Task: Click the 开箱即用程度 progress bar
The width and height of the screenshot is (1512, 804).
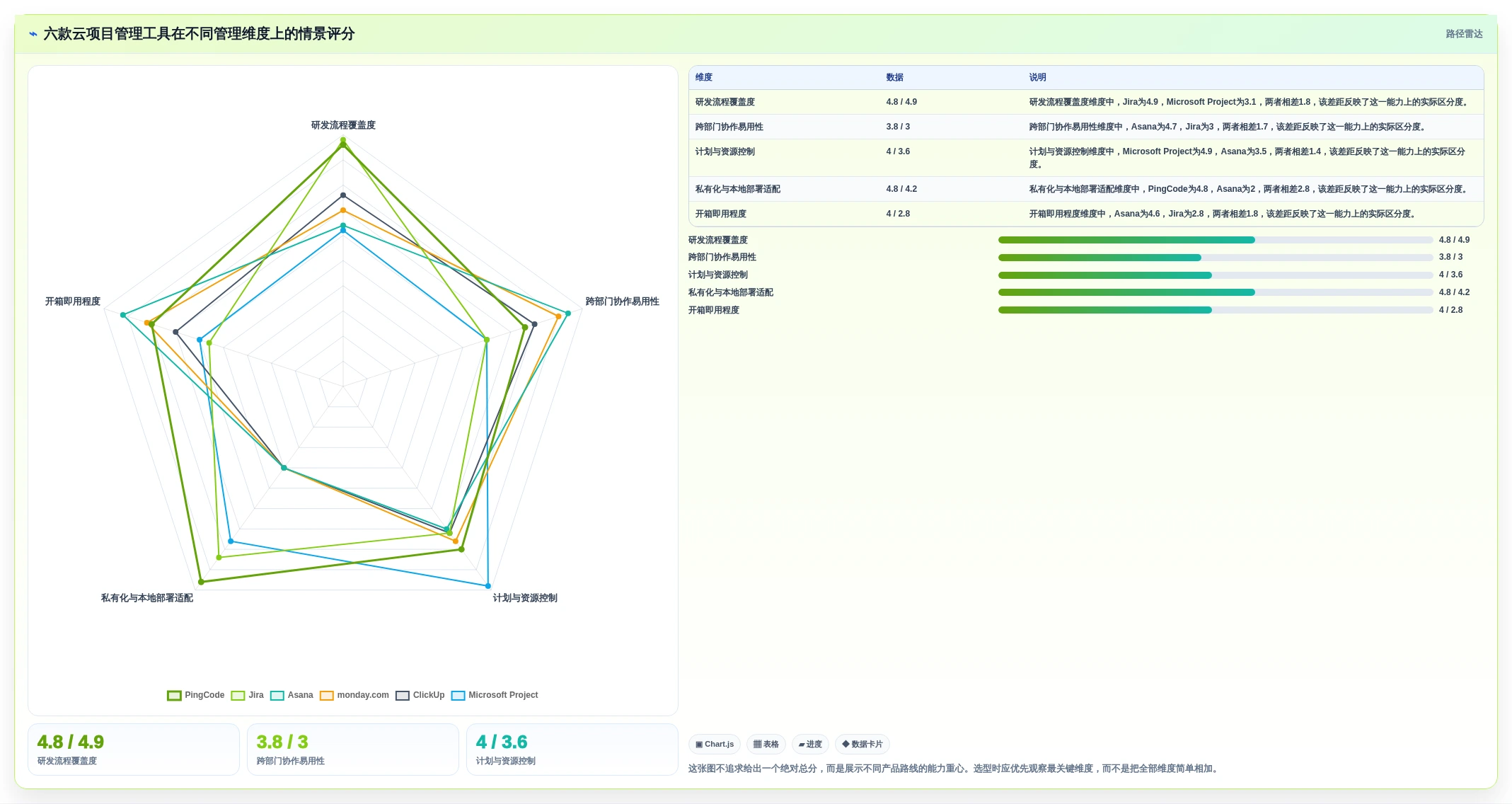Action: click(1216, 310)
